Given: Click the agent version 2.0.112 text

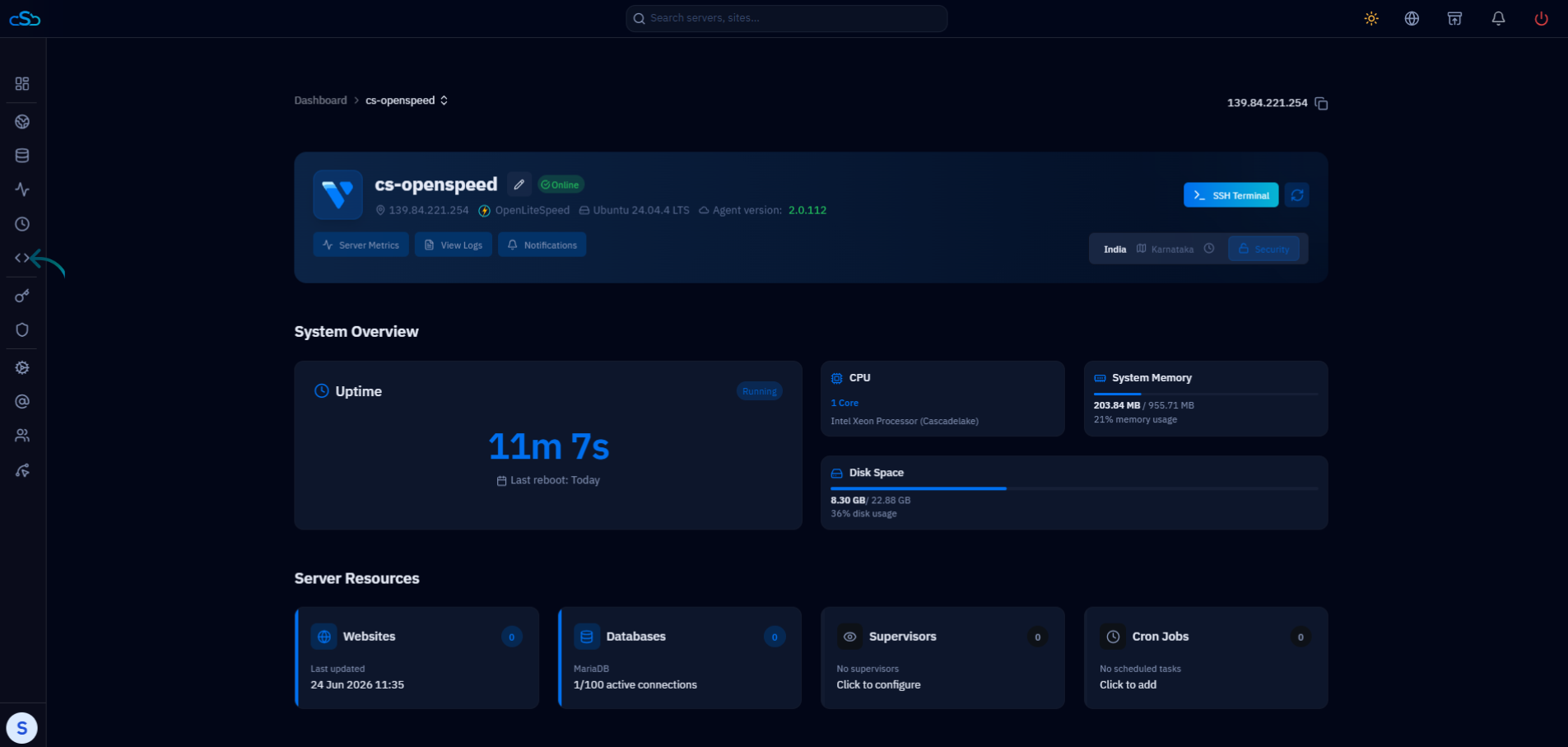Looking at the screenshot, I should point(807,210).
